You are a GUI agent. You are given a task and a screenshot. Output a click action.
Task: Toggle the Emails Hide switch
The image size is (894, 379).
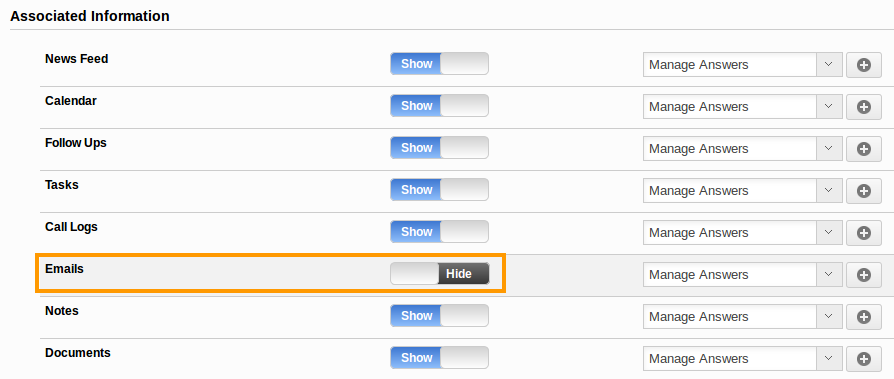click(440, 274)
